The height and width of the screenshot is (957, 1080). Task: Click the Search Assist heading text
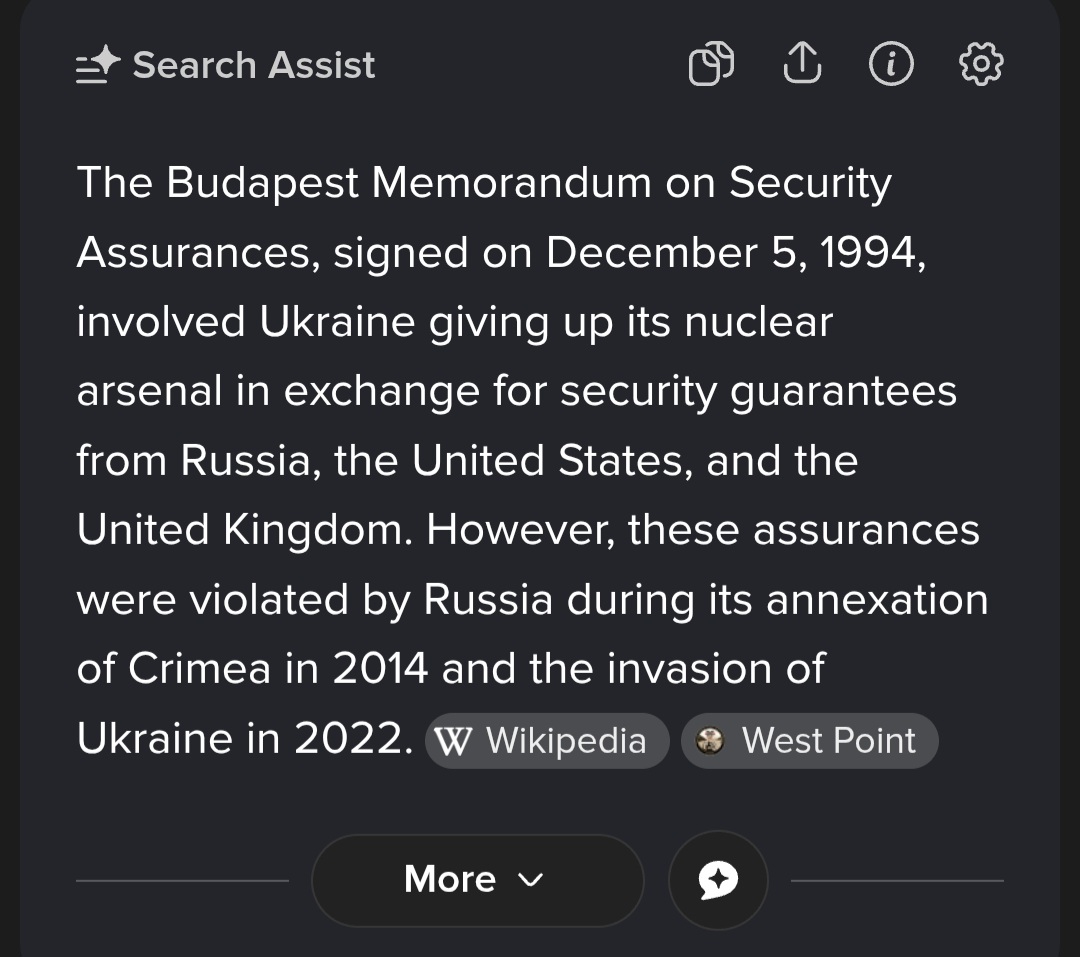point(253,65)
